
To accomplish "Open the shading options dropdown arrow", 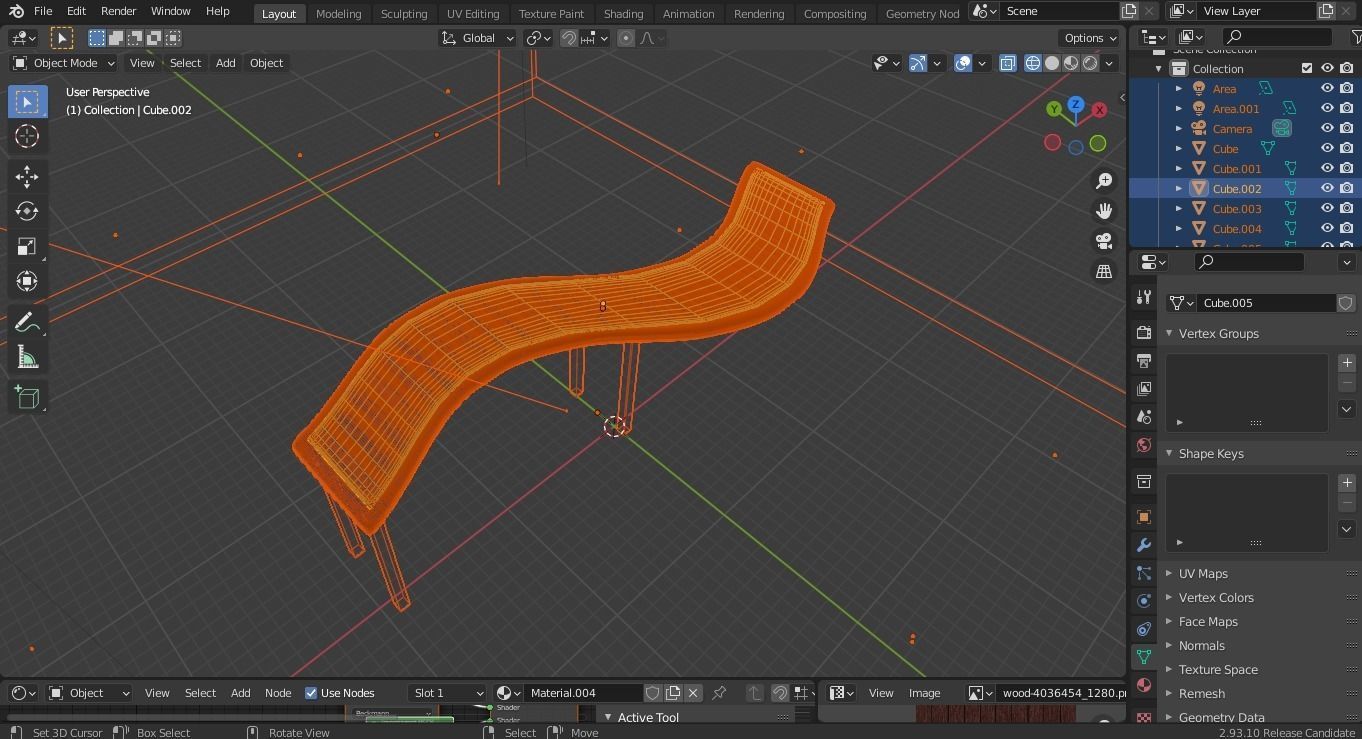I will [x=1111, y=63].
